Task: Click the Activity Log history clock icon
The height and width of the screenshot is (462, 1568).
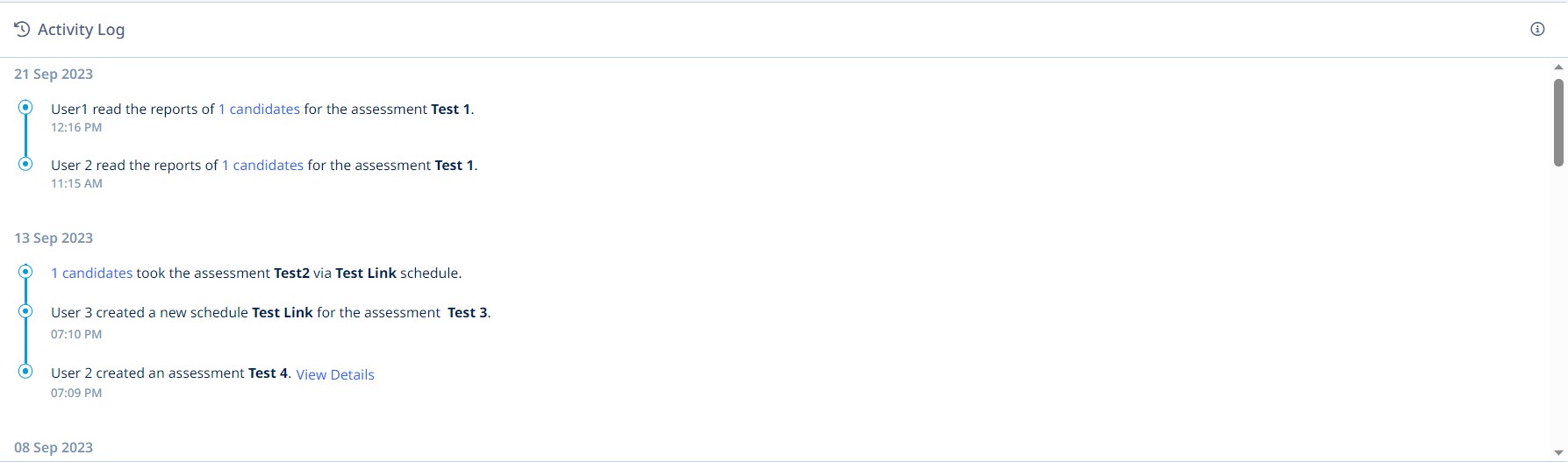Action: 22,29
